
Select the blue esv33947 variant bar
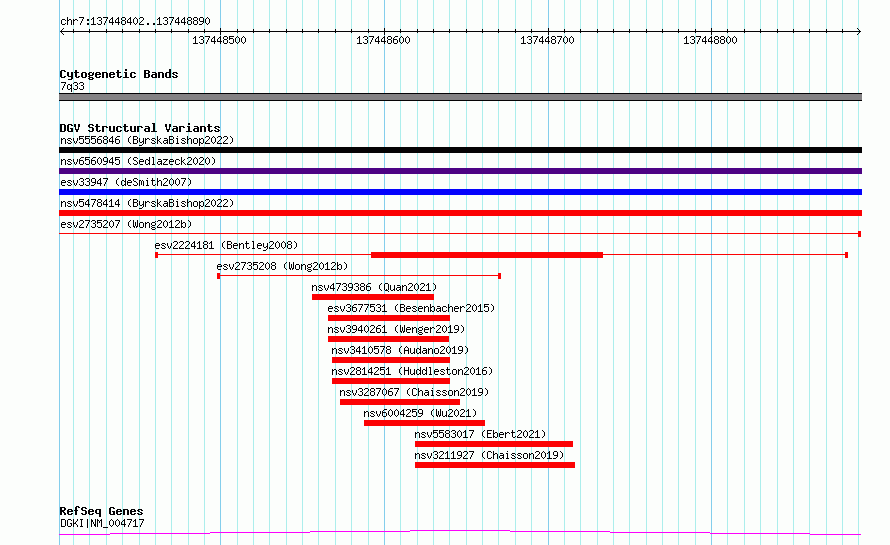coord(460,192)
